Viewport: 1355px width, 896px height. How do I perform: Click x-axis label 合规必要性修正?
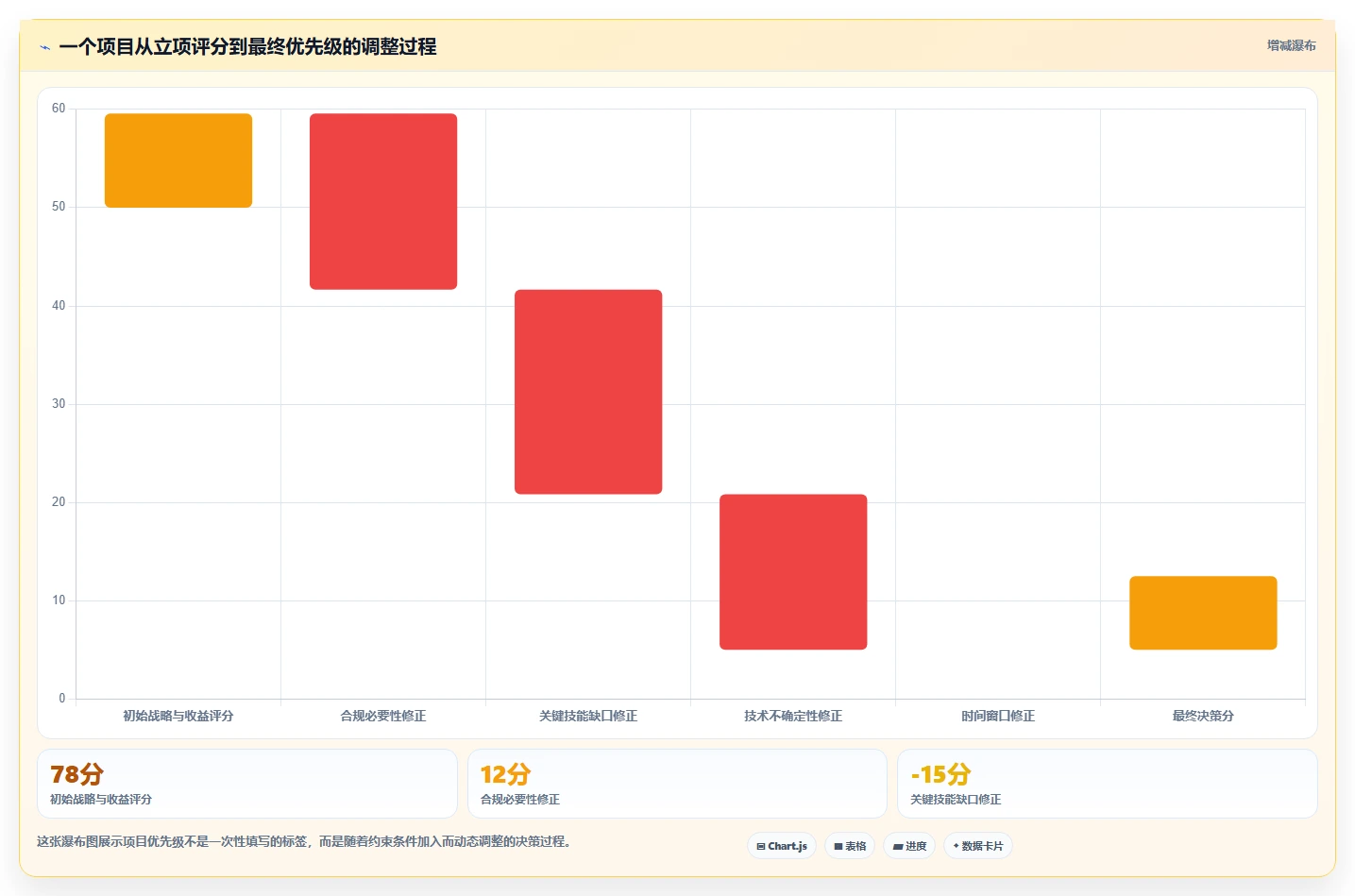383,716
